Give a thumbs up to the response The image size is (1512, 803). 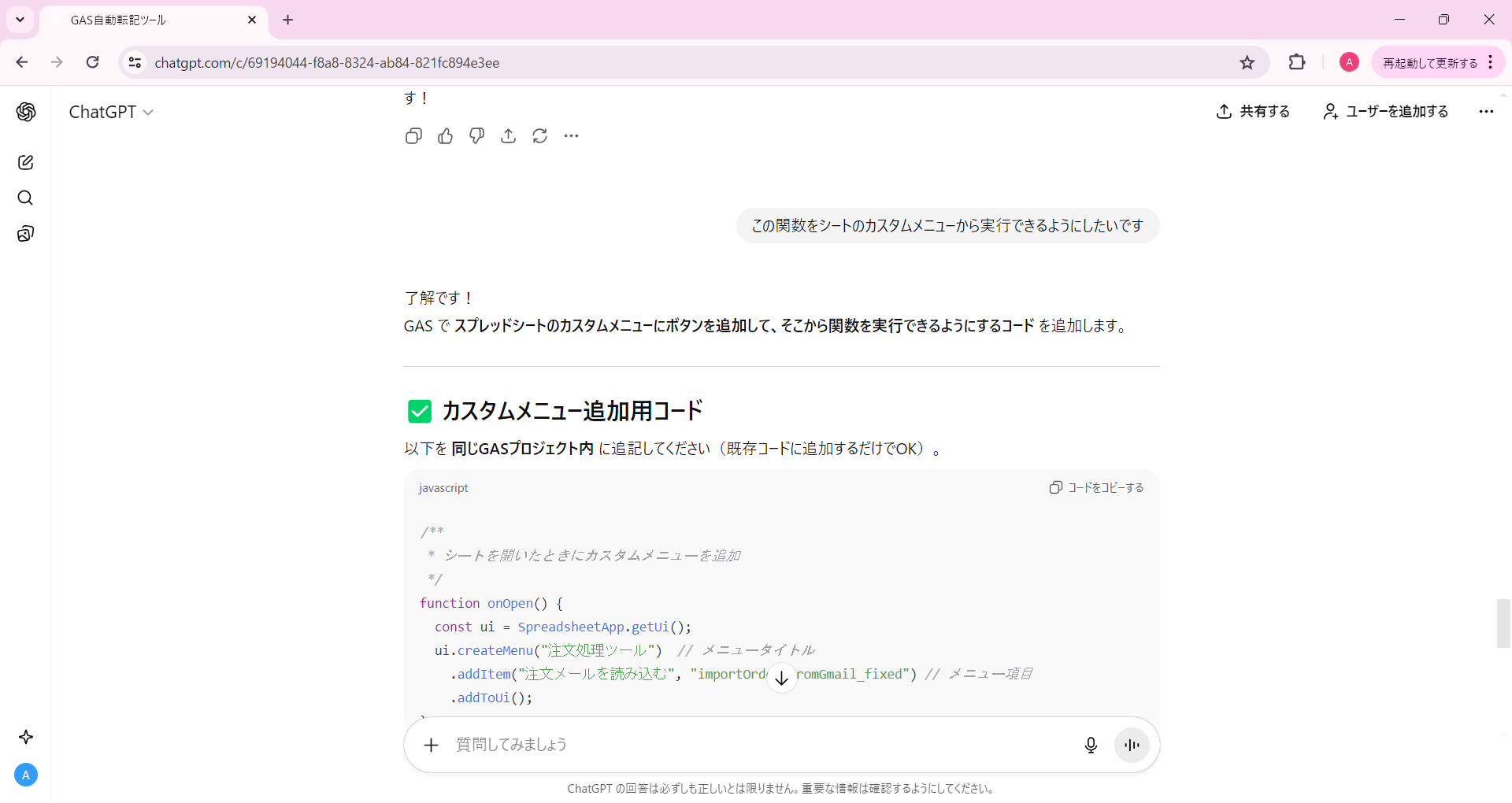click(x=445, y=136)
